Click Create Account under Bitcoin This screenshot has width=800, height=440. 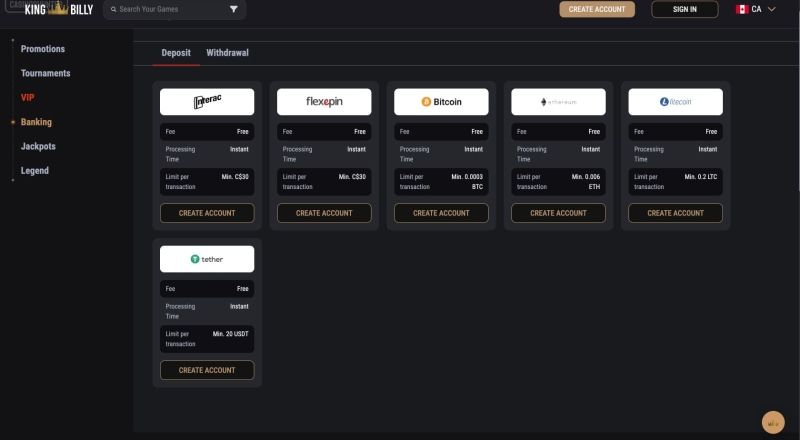point(441,213)
